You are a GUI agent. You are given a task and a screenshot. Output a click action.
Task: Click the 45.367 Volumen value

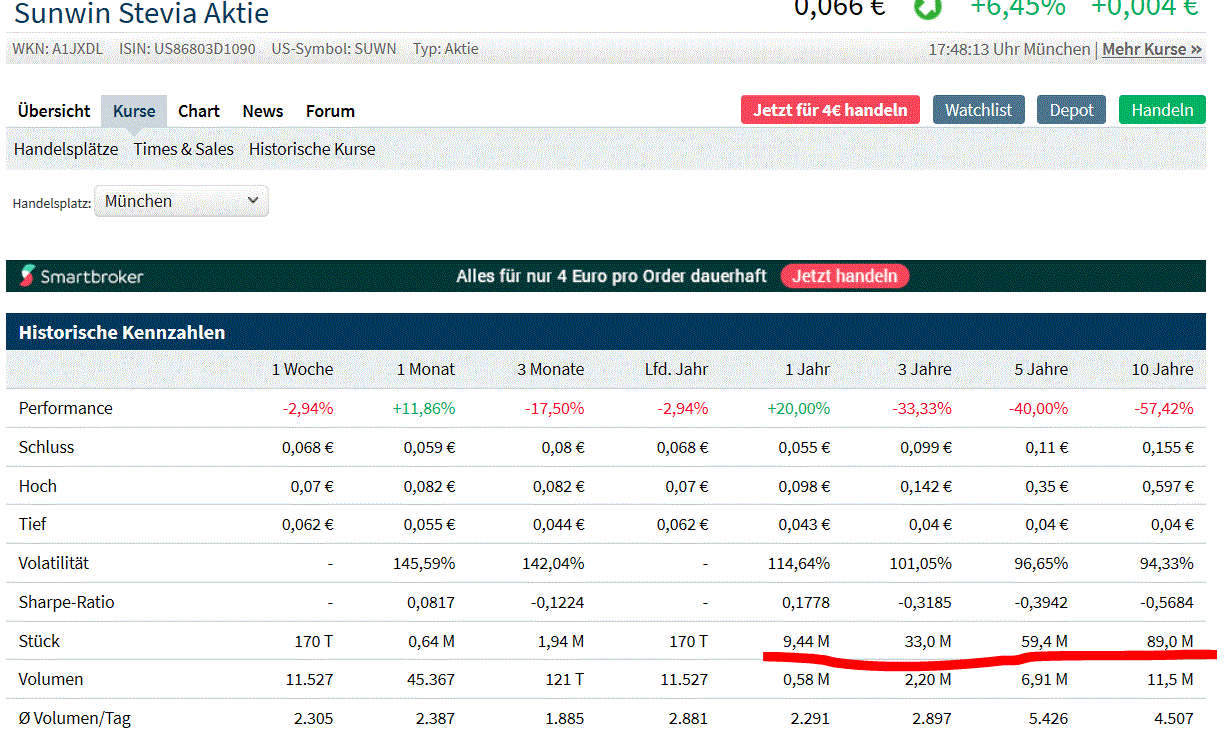click(430, 679)
